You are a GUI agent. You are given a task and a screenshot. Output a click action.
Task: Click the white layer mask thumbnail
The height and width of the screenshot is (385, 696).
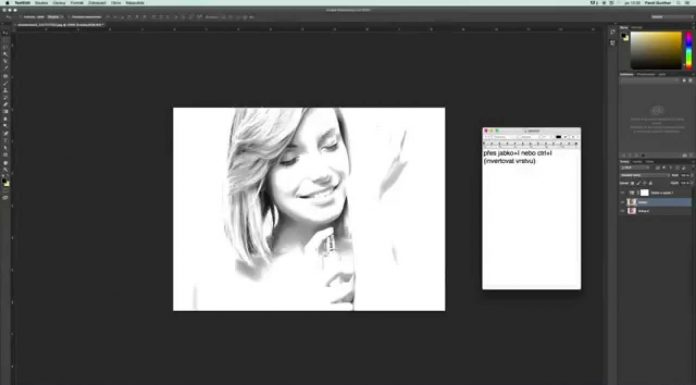tap(645, 193)
